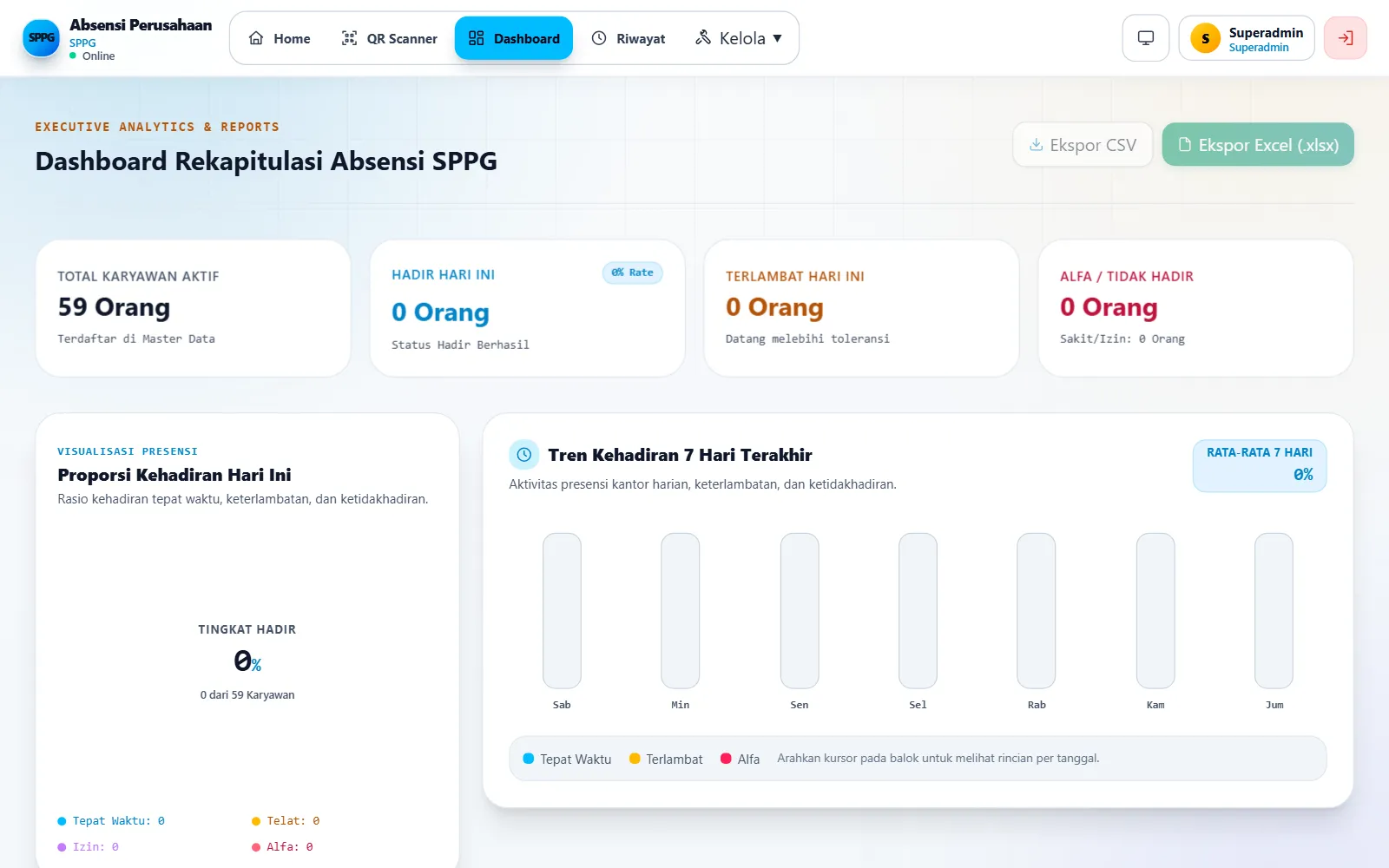Click the Sel attendance bar
The width and height of the screenshot is (1389, 868).
point(918,610)
